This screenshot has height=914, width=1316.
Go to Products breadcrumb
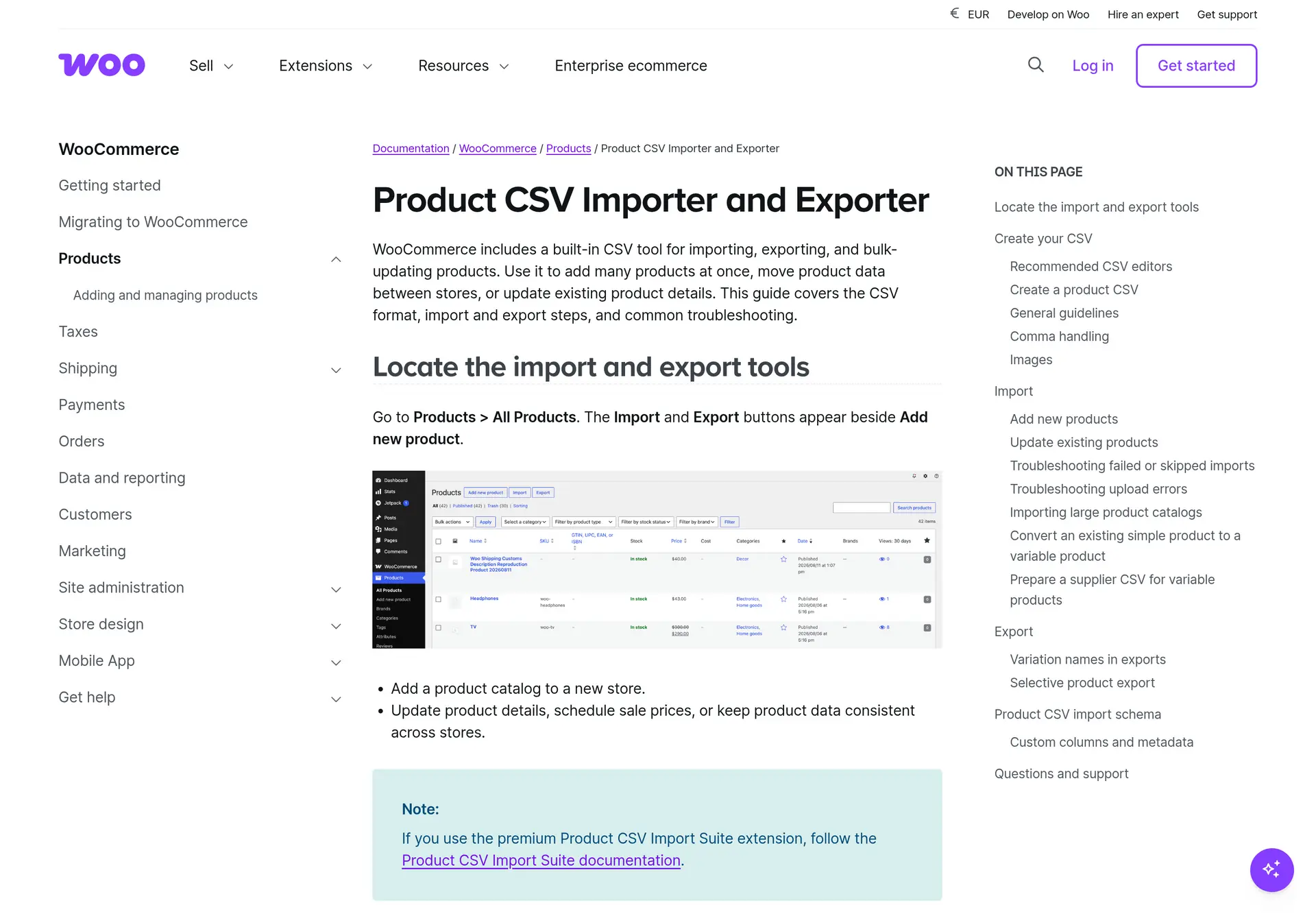pos(568,148)
